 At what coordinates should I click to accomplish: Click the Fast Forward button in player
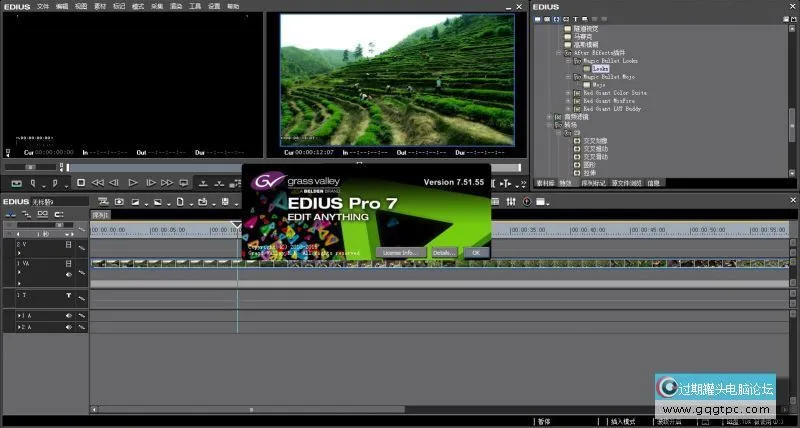pos(168,183)
